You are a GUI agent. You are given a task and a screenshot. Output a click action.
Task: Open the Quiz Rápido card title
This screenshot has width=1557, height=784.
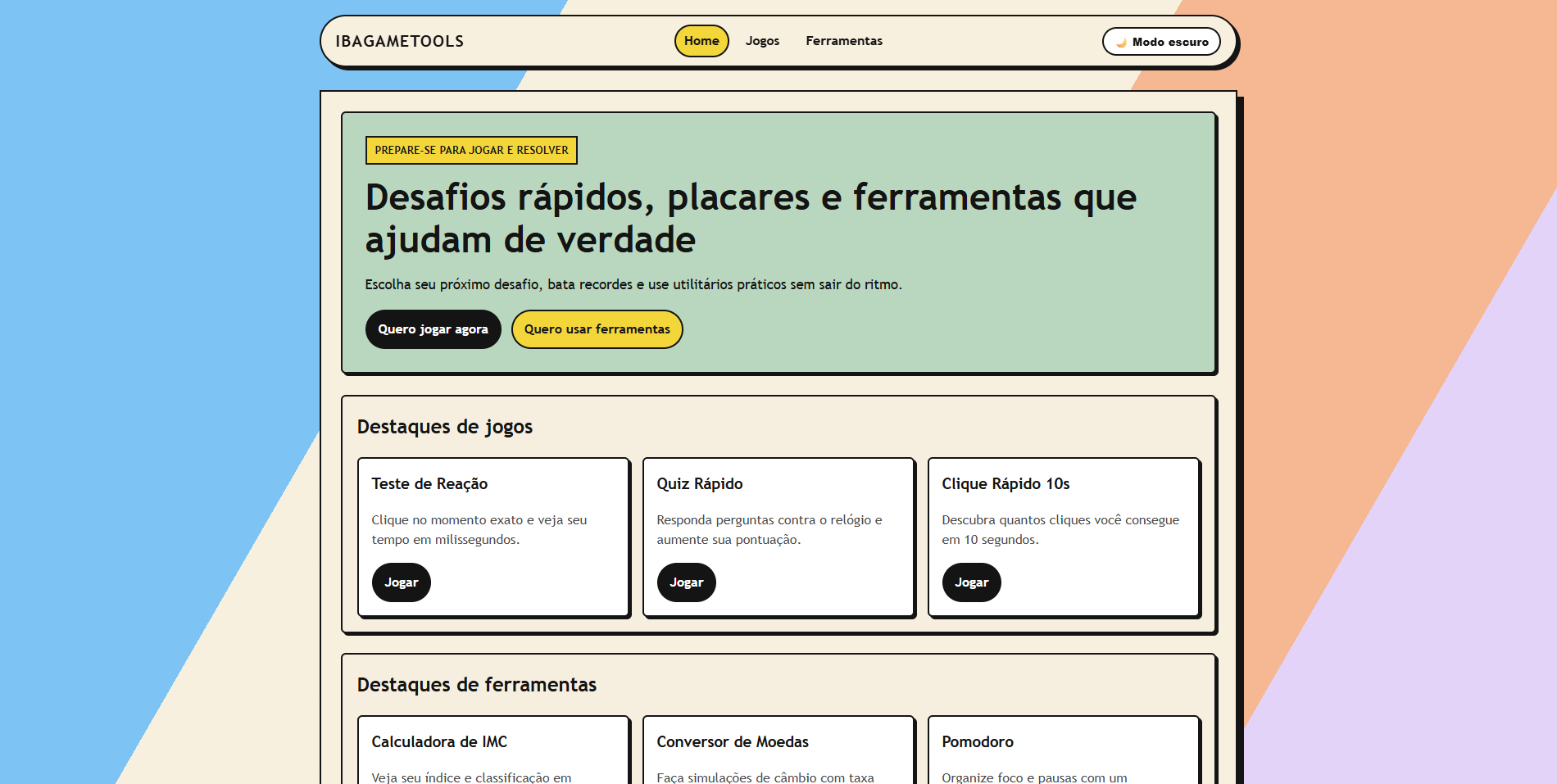[697, 483]
